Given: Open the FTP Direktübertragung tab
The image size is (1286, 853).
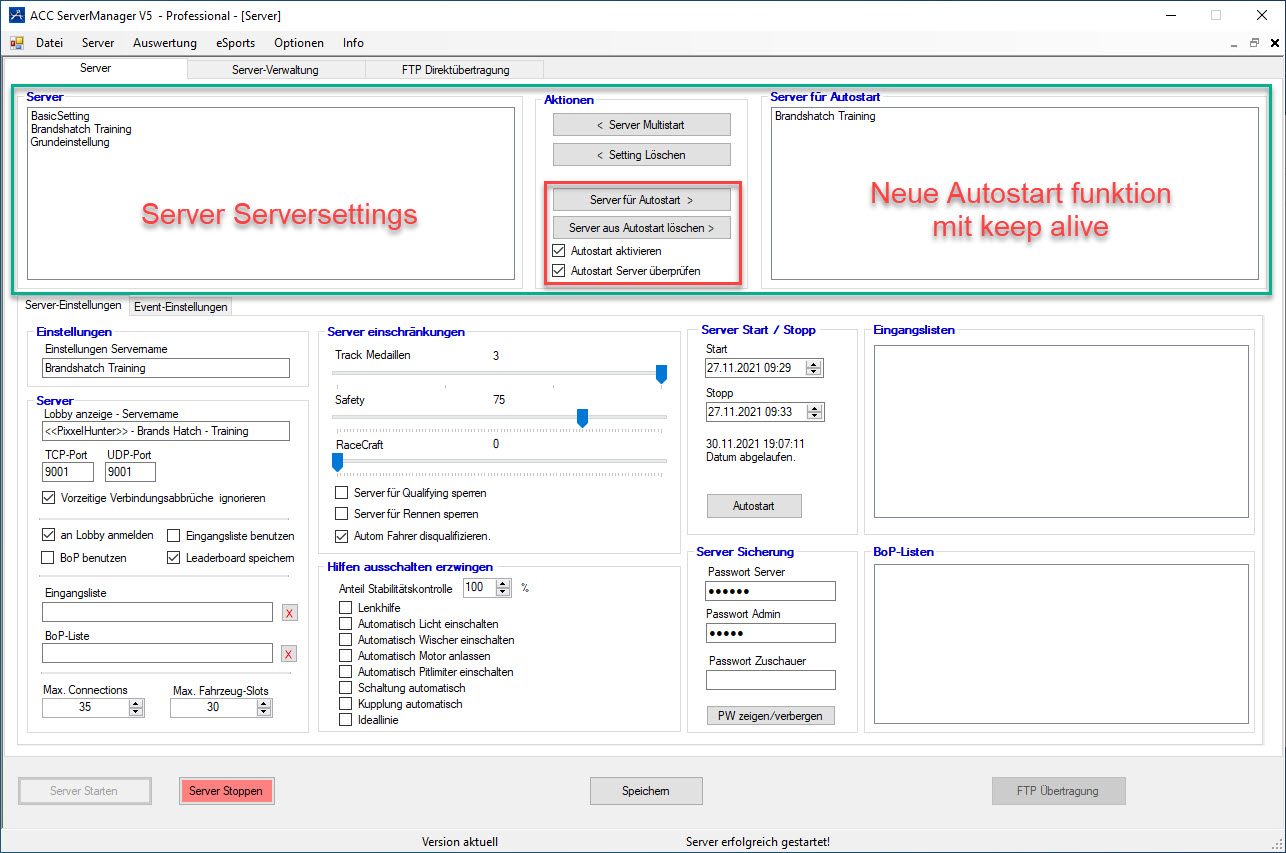Looking at the screenshot, I should tap(454, 70).
